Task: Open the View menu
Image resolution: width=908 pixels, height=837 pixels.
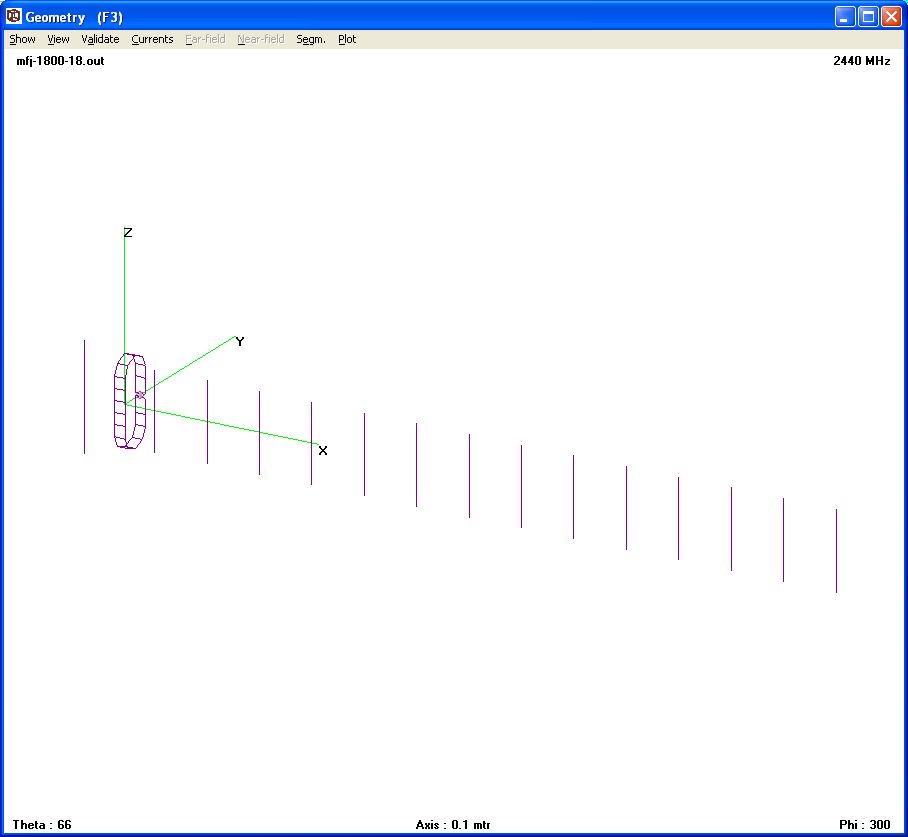Action: tap(57, 39)
